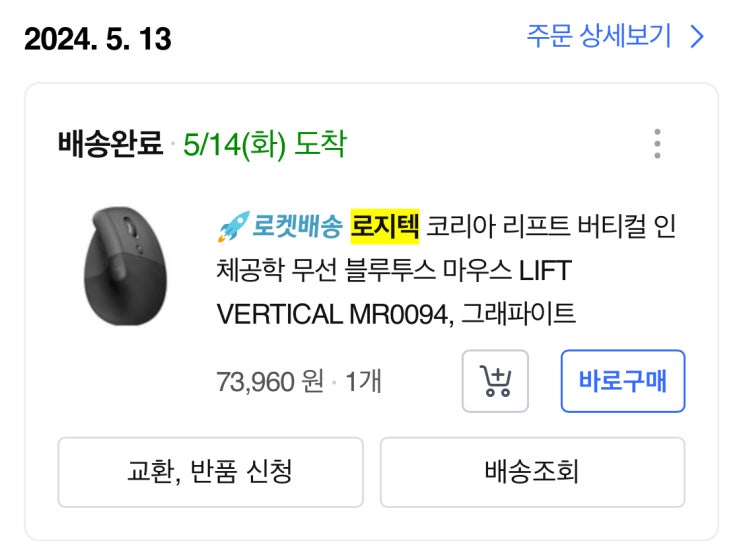
Task: Select the 로켓배송 badge label
Action: [296, 227]
